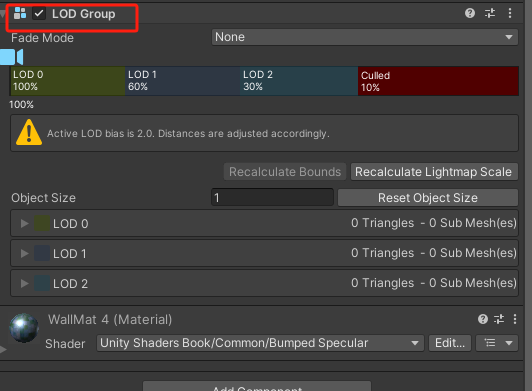The height and width of the screenshot is (391, 532).
Task: Expand the LOD 2 renderers section
Action: 24,283
